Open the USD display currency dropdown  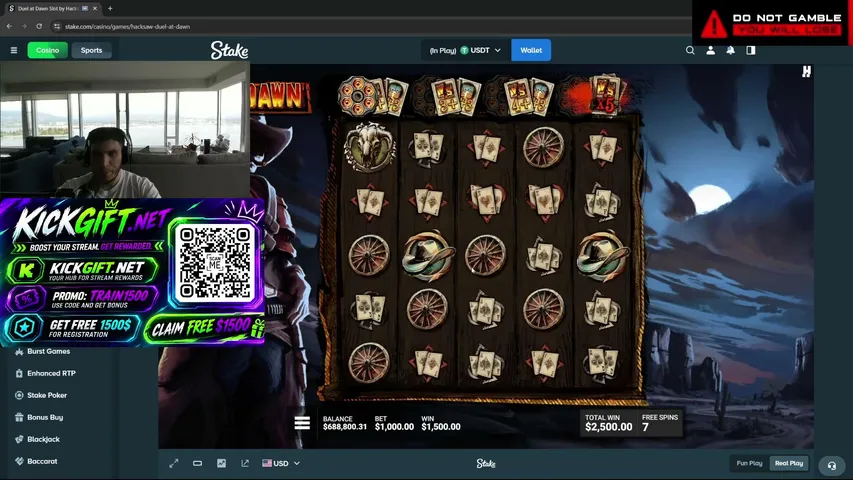[281, 463]
